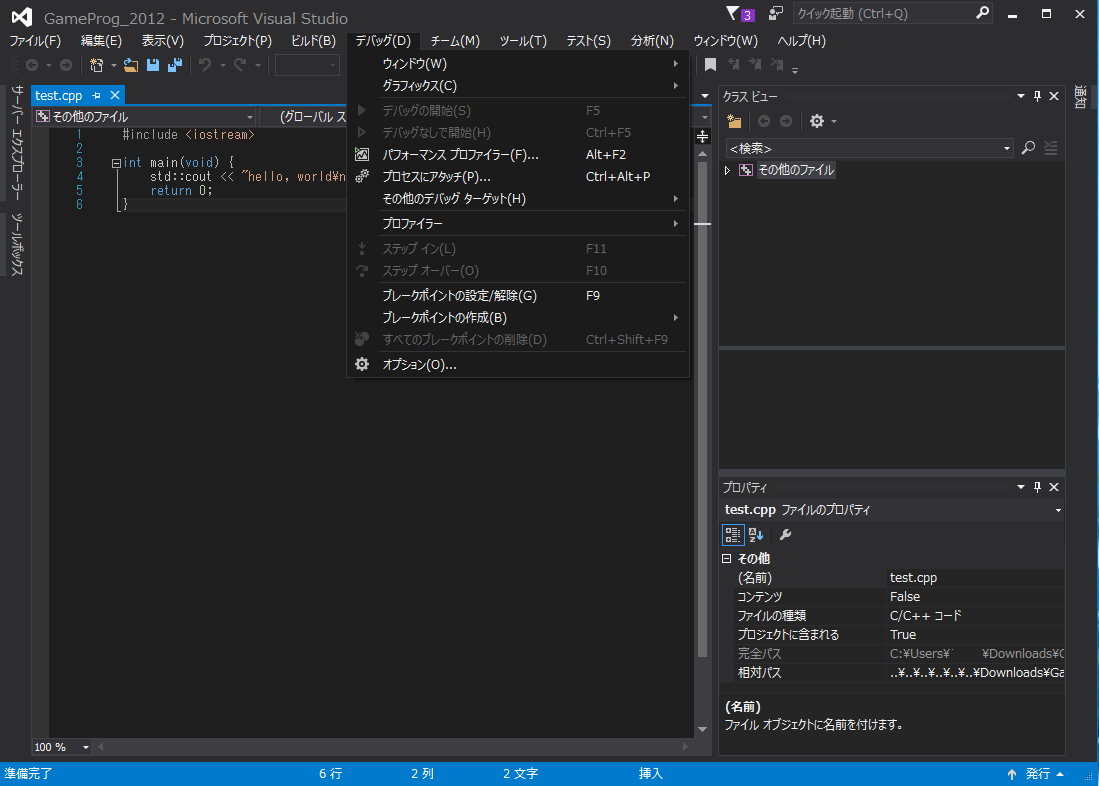The height and width of the screenshot is (786, 1099).
Task: Expand その他のファイル node in Class View
Action: (727, 171)
